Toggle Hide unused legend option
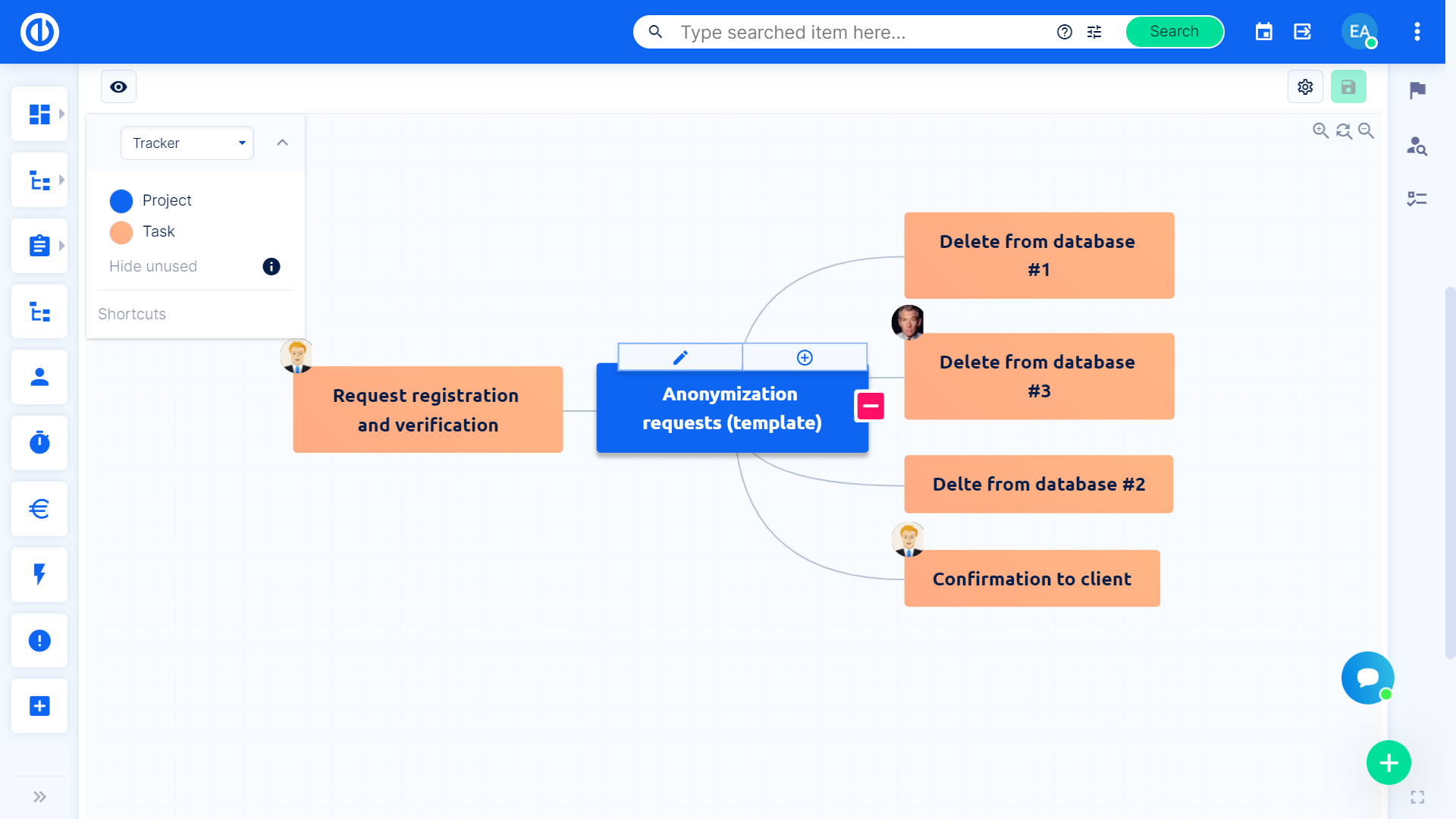The image size is (1456, 819). tap(153, 266)
